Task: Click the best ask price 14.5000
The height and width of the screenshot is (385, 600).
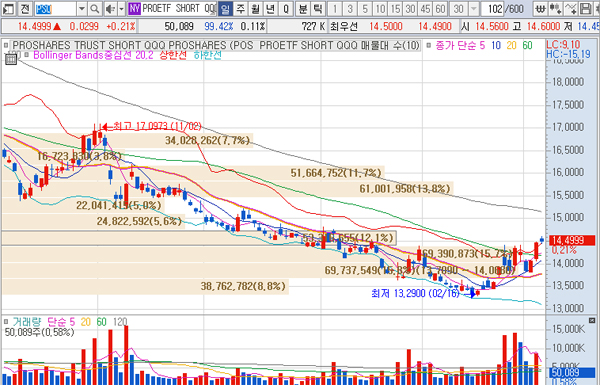Action: tap(386, 26)
